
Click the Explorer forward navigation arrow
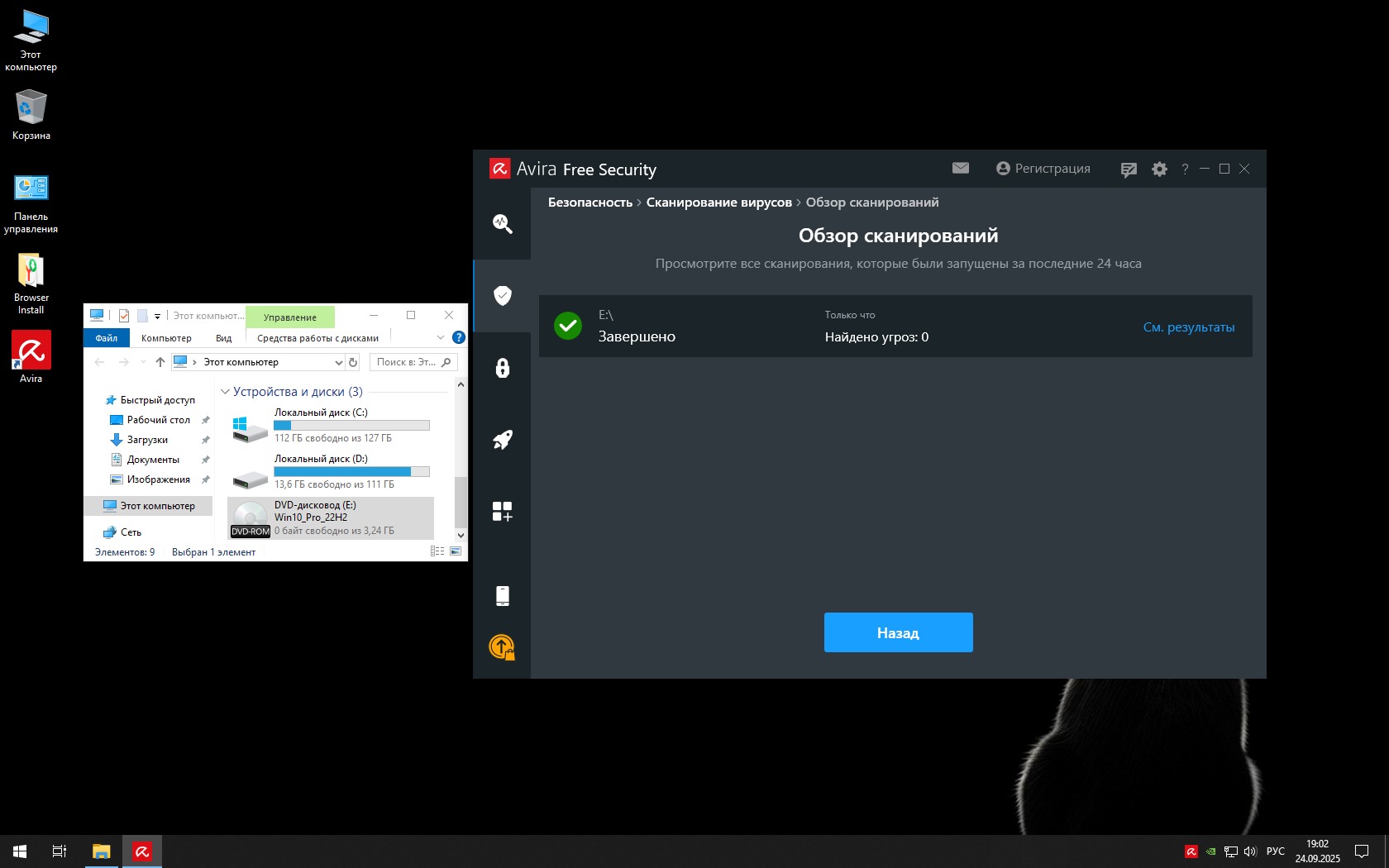point(124,362)
